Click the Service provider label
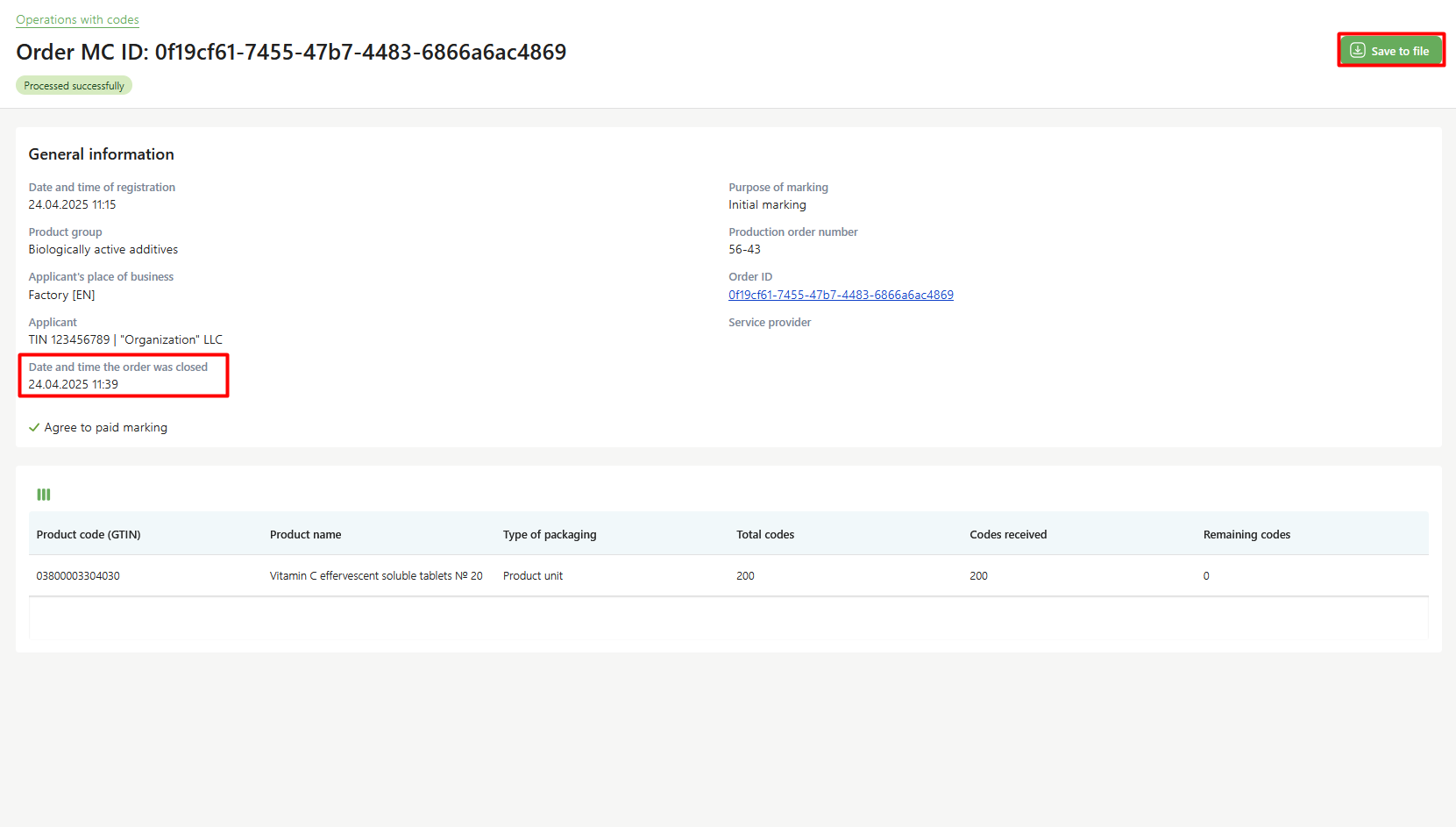The height and width of the screenshot is (827, 1456). click(770, 322)
